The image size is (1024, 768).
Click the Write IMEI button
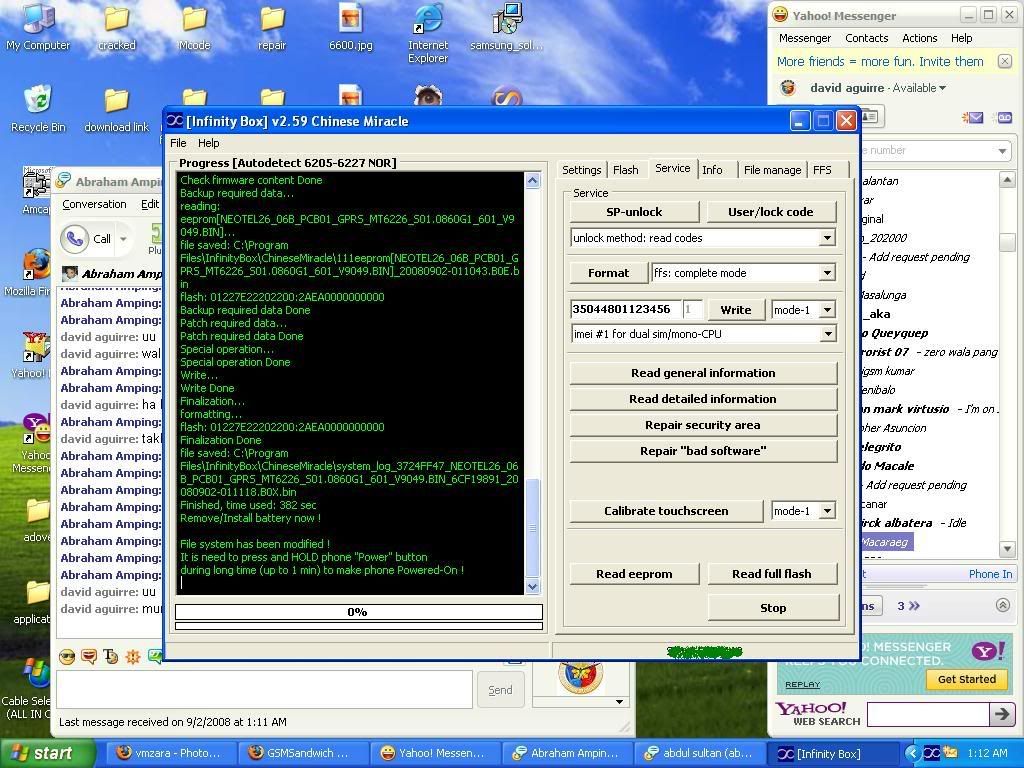[x=735, y=310]
